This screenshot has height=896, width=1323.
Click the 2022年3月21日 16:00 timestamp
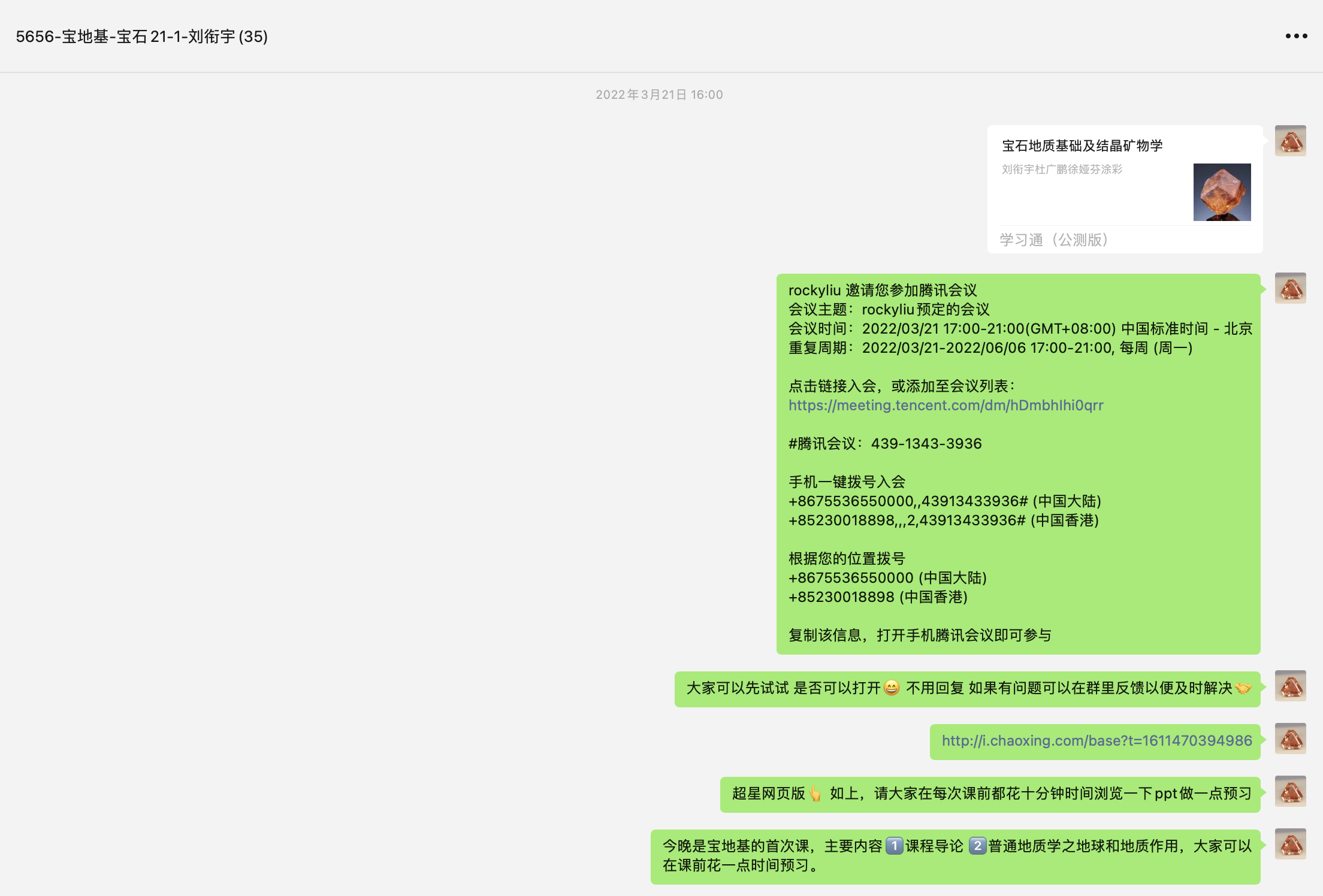click(659, 95)
